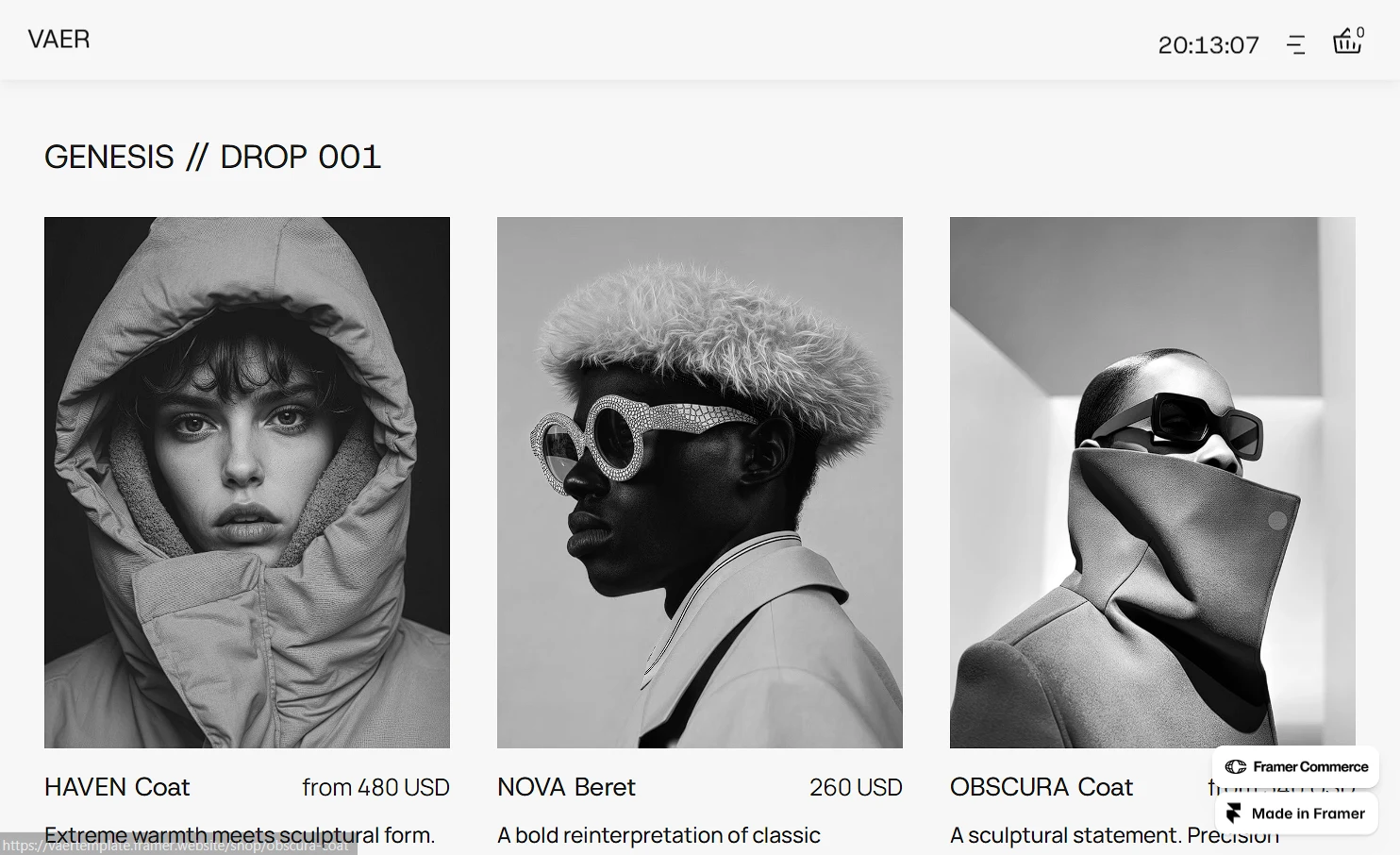Click 'Extreme warmth meets sculptural form' description
1400x855 pixels.
coord(240,835)
